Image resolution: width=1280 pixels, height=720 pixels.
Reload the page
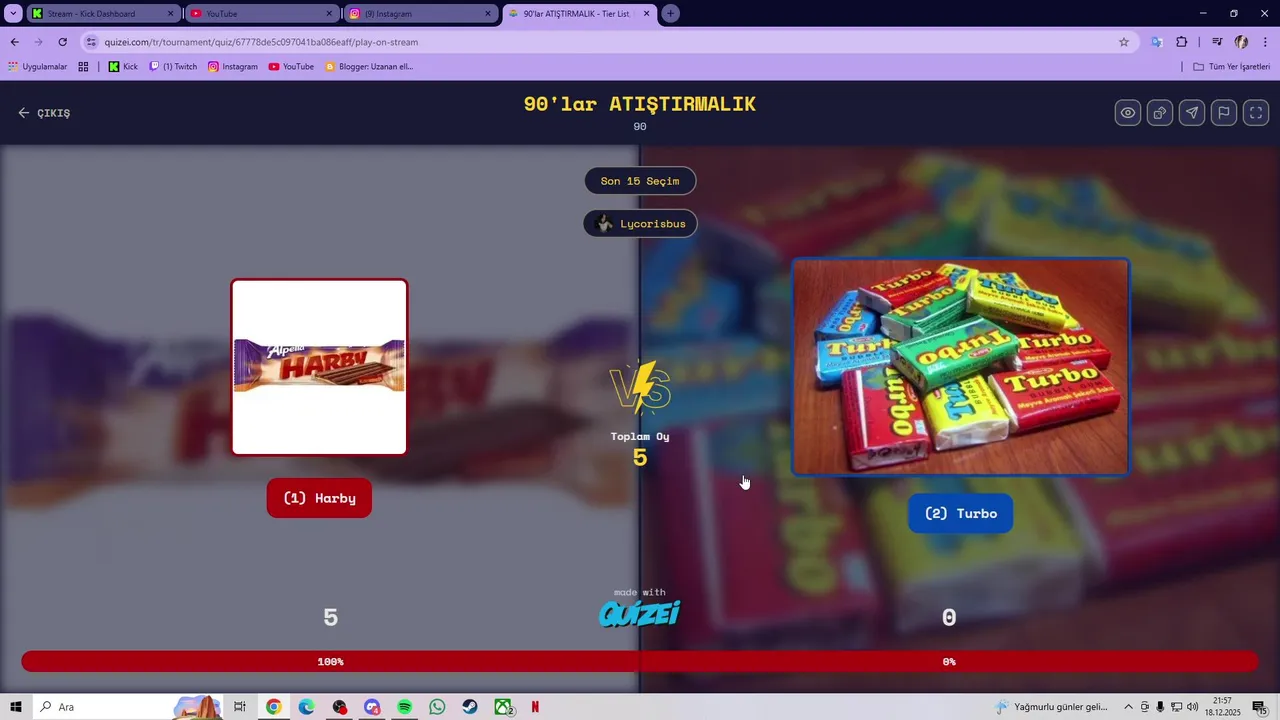62,42
